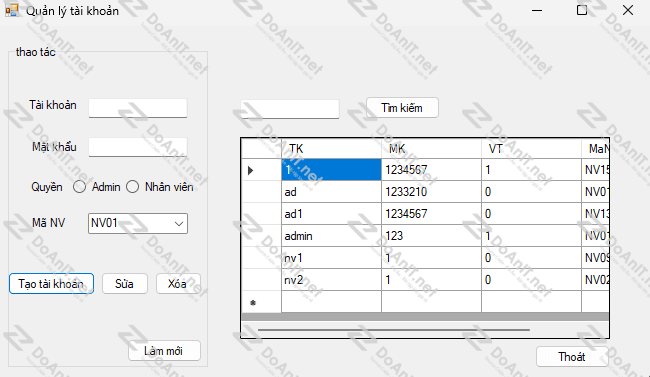Click the search box beside Tìm kiếm
Viewport: 650px width, 377px height.
tap(290, 109)
